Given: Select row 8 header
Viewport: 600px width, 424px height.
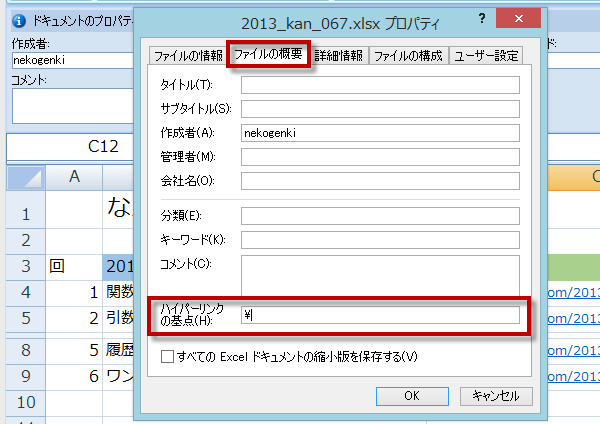Looking at the screenshot, I should [x=26, y=351].
